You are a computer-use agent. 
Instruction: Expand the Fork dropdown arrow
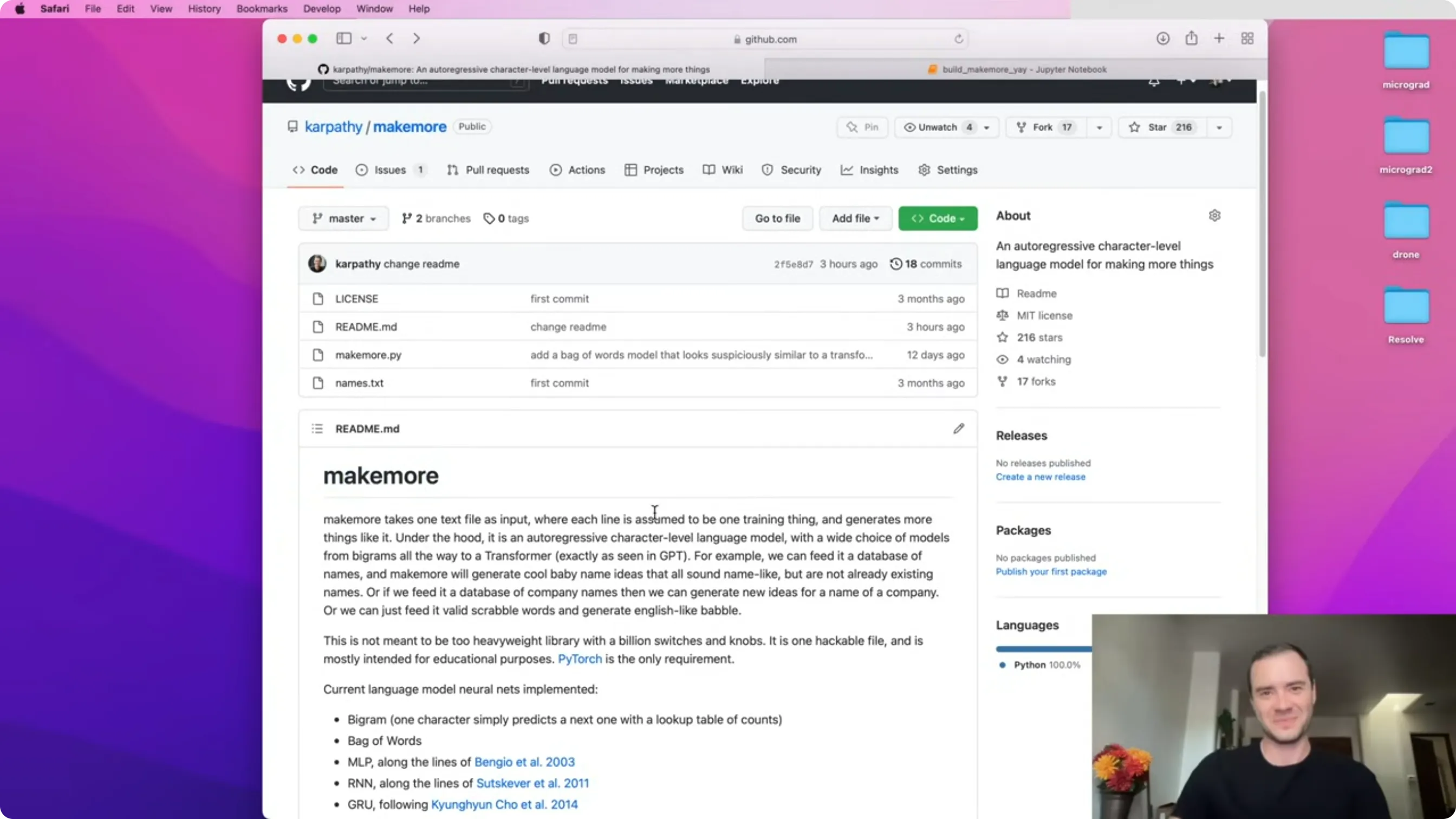click(1100, 127)
